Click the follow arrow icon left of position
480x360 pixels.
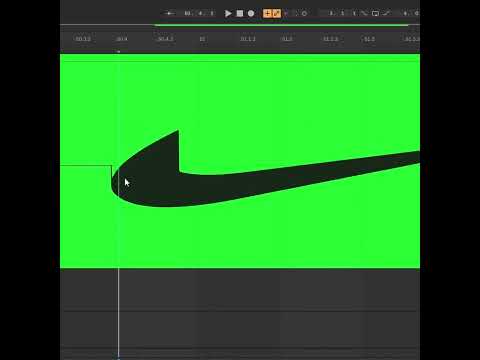point(169,13)
